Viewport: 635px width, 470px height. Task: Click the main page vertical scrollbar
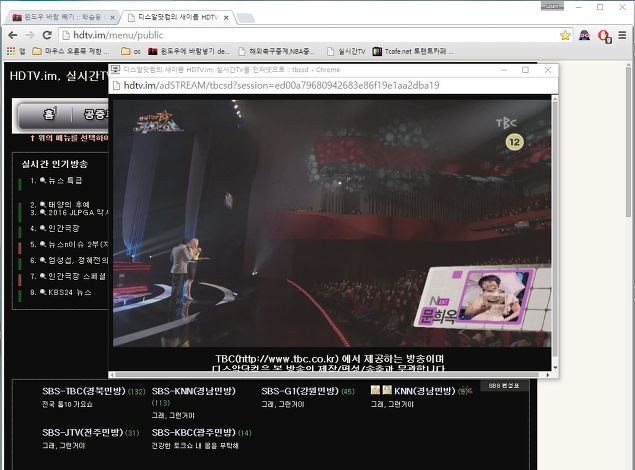(x=628, y=142)
